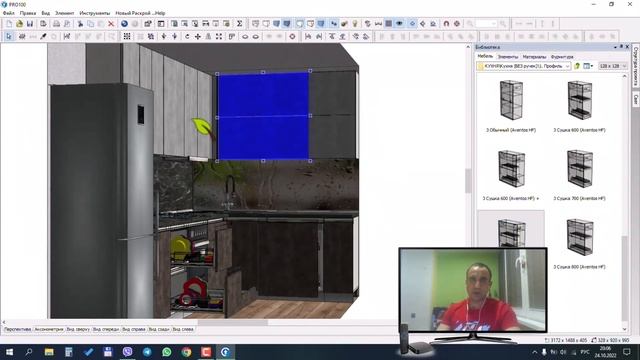Switch to the Элементы library tab
The height and width of the screenshot is (360, 640).
508,57
